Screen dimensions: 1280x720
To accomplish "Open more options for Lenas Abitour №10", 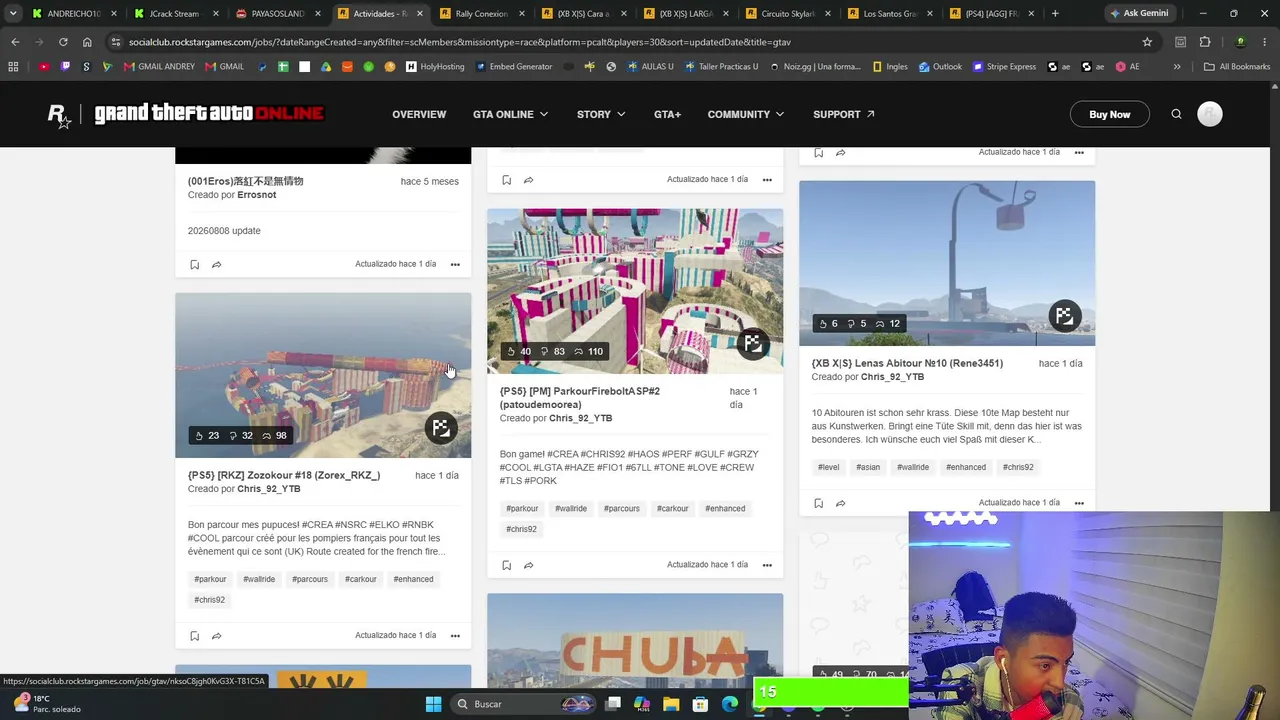I will [1079, 503].
